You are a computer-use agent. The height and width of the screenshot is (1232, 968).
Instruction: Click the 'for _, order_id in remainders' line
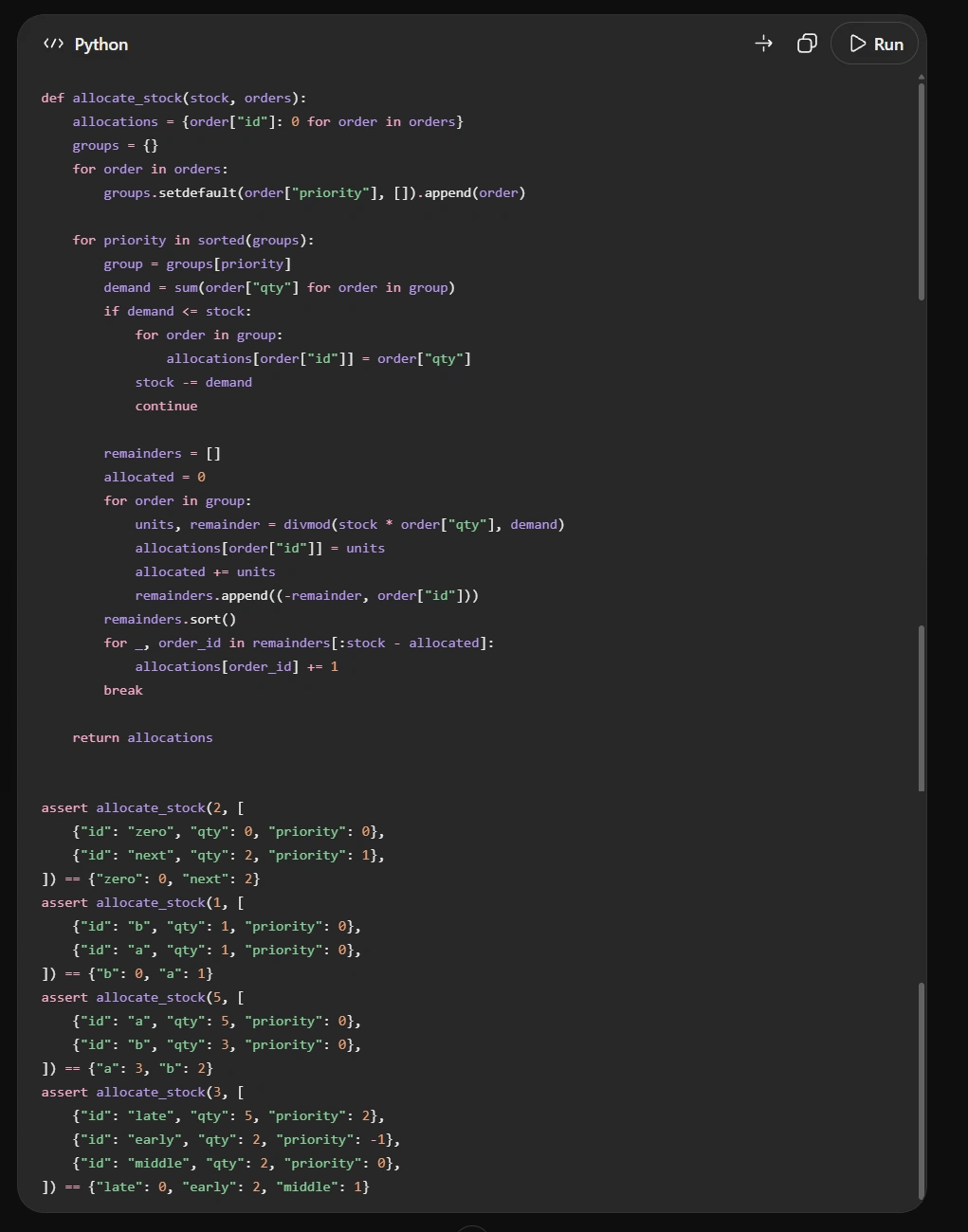point(299,643)
